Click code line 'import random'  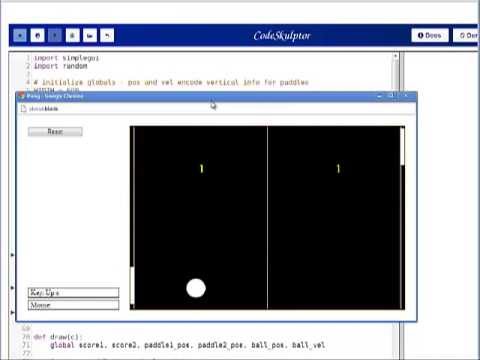coord(61,66)
